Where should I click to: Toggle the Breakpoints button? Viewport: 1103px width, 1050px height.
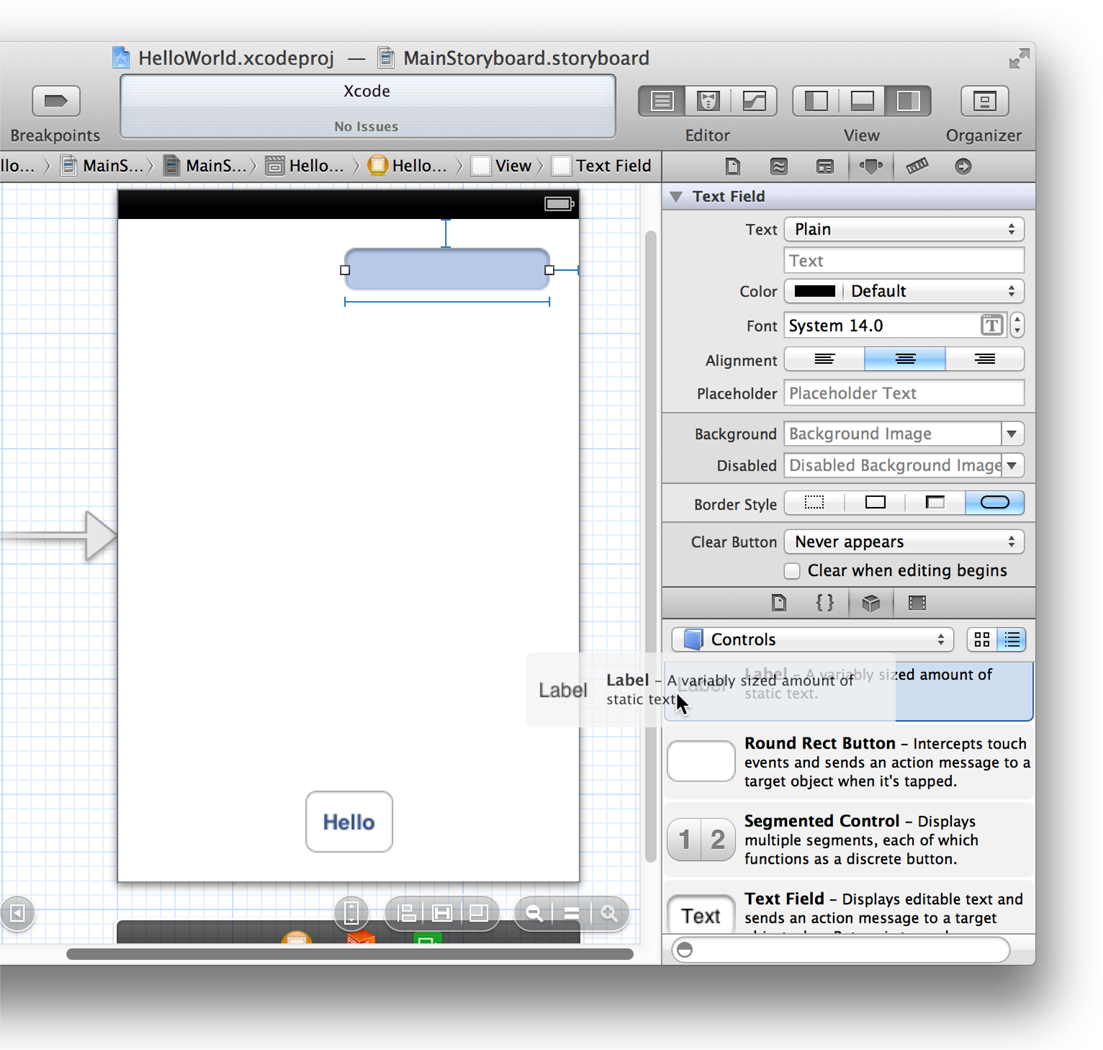[56, 101]
